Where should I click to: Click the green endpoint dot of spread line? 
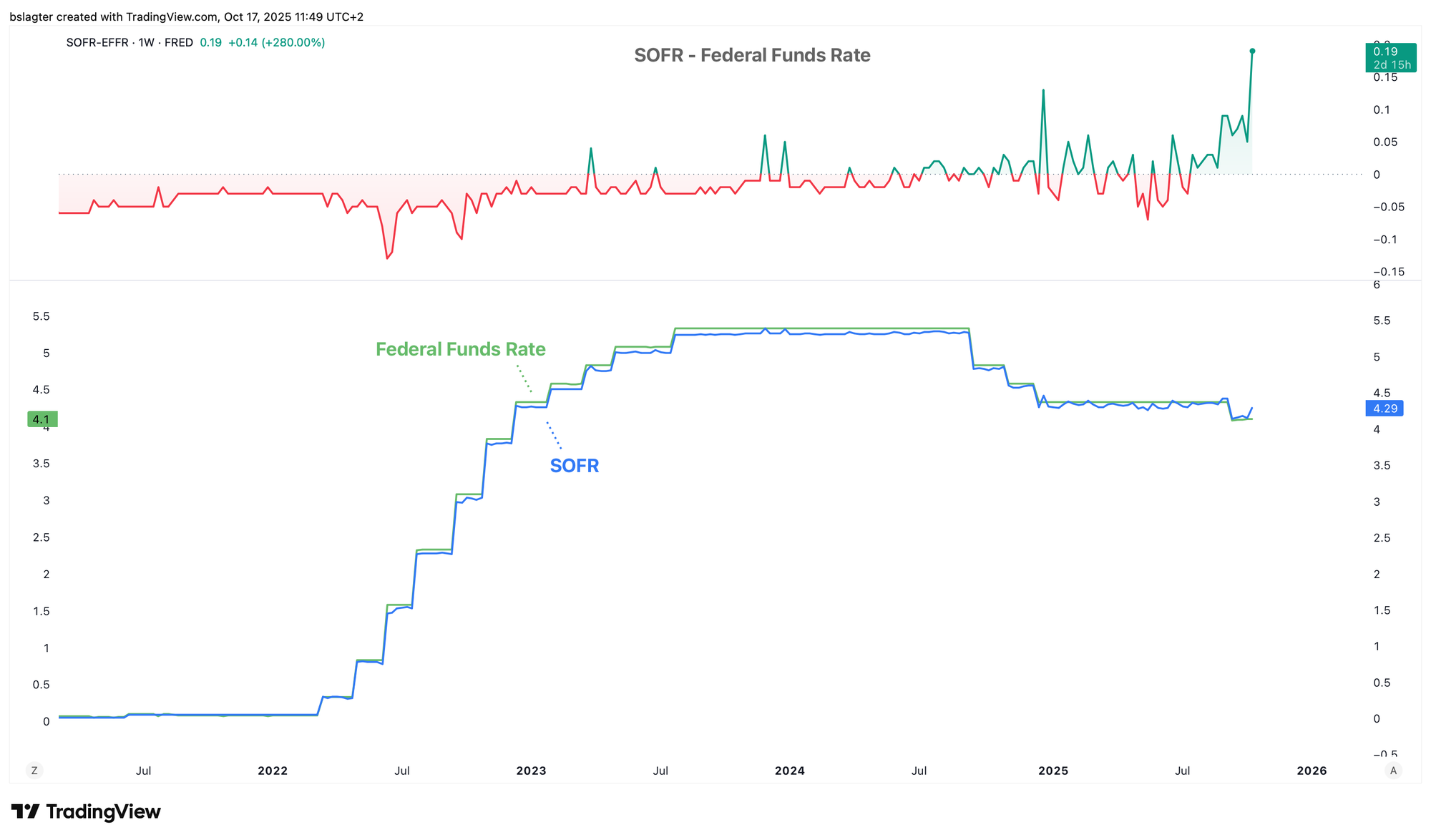coord(1252,51)
